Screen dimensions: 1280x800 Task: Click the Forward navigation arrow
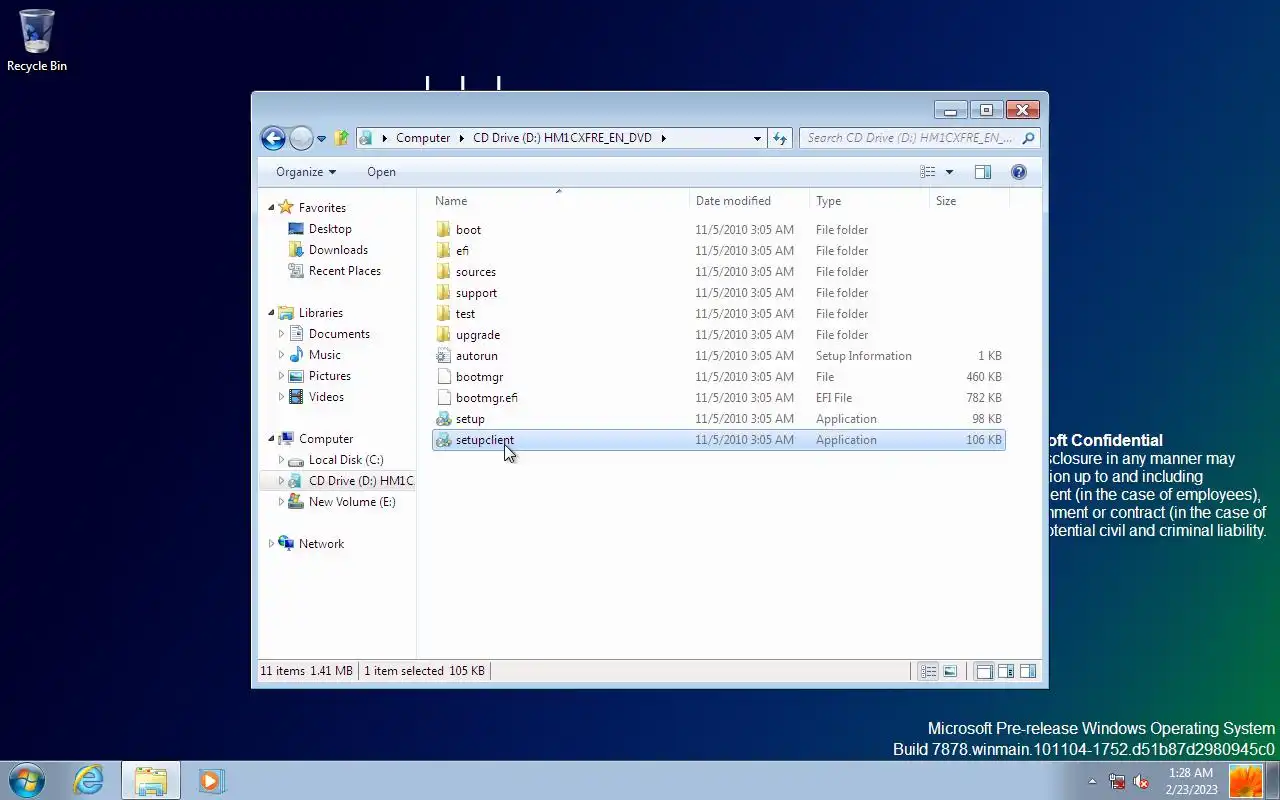pos(301,138)
